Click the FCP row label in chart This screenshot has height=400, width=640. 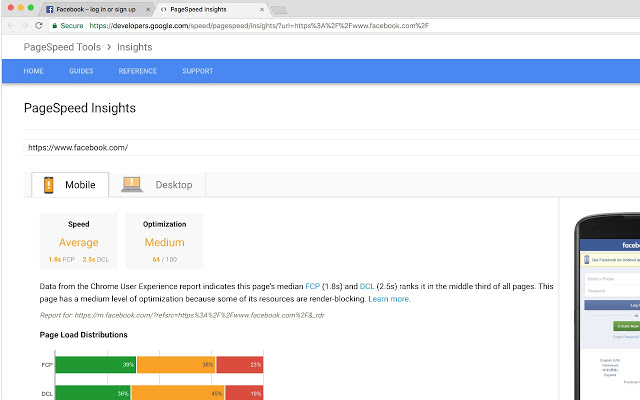pyautogui.click(x=47, y=365)
